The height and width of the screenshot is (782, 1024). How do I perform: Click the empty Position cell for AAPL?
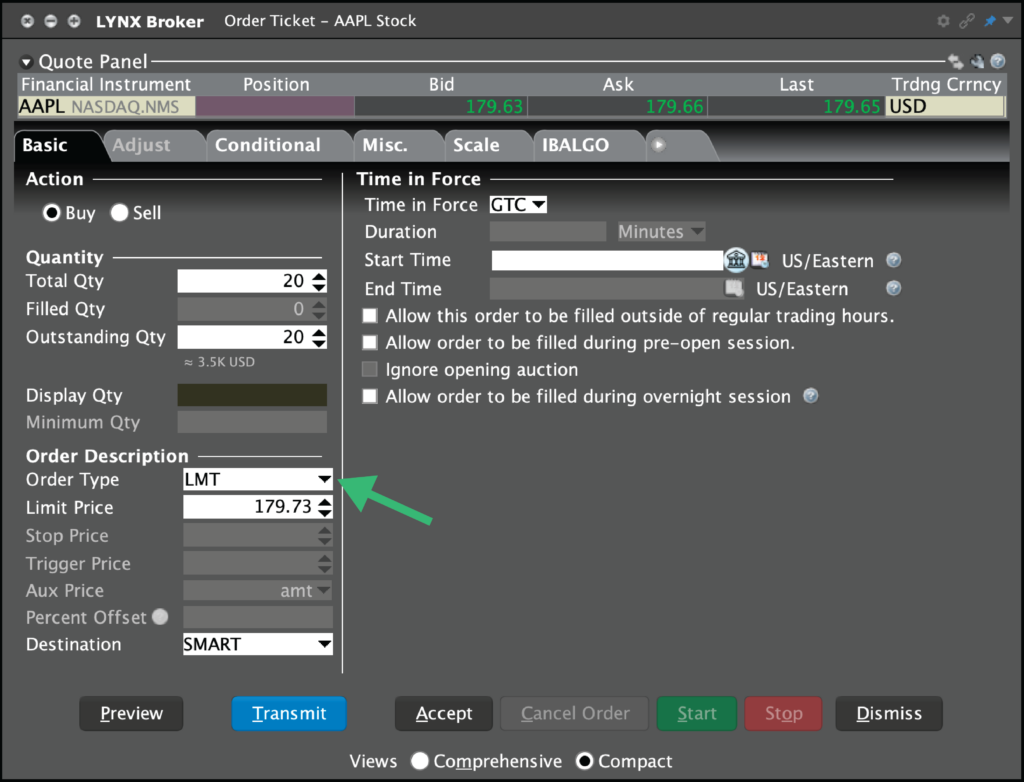[x=275, y=106]
